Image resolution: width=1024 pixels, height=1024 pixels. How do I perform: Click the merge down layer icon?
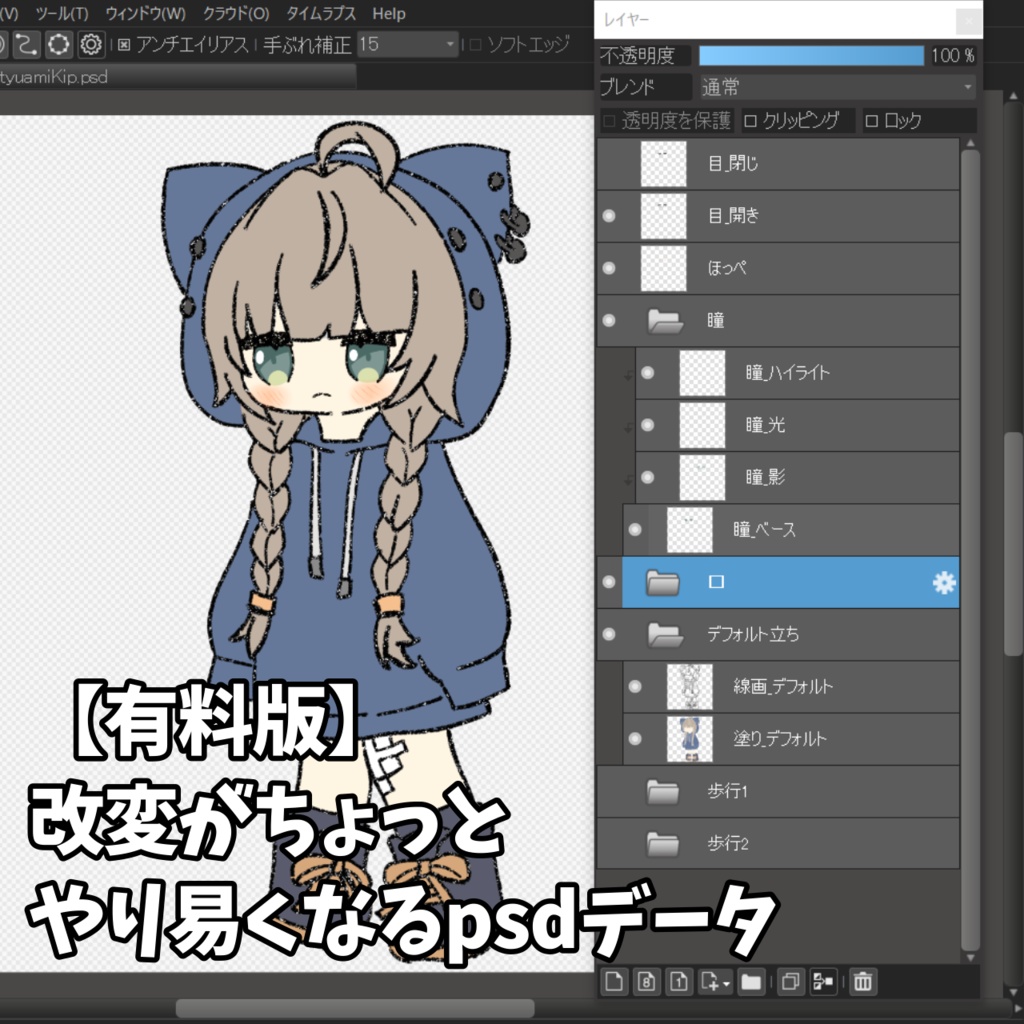point(823,982)
